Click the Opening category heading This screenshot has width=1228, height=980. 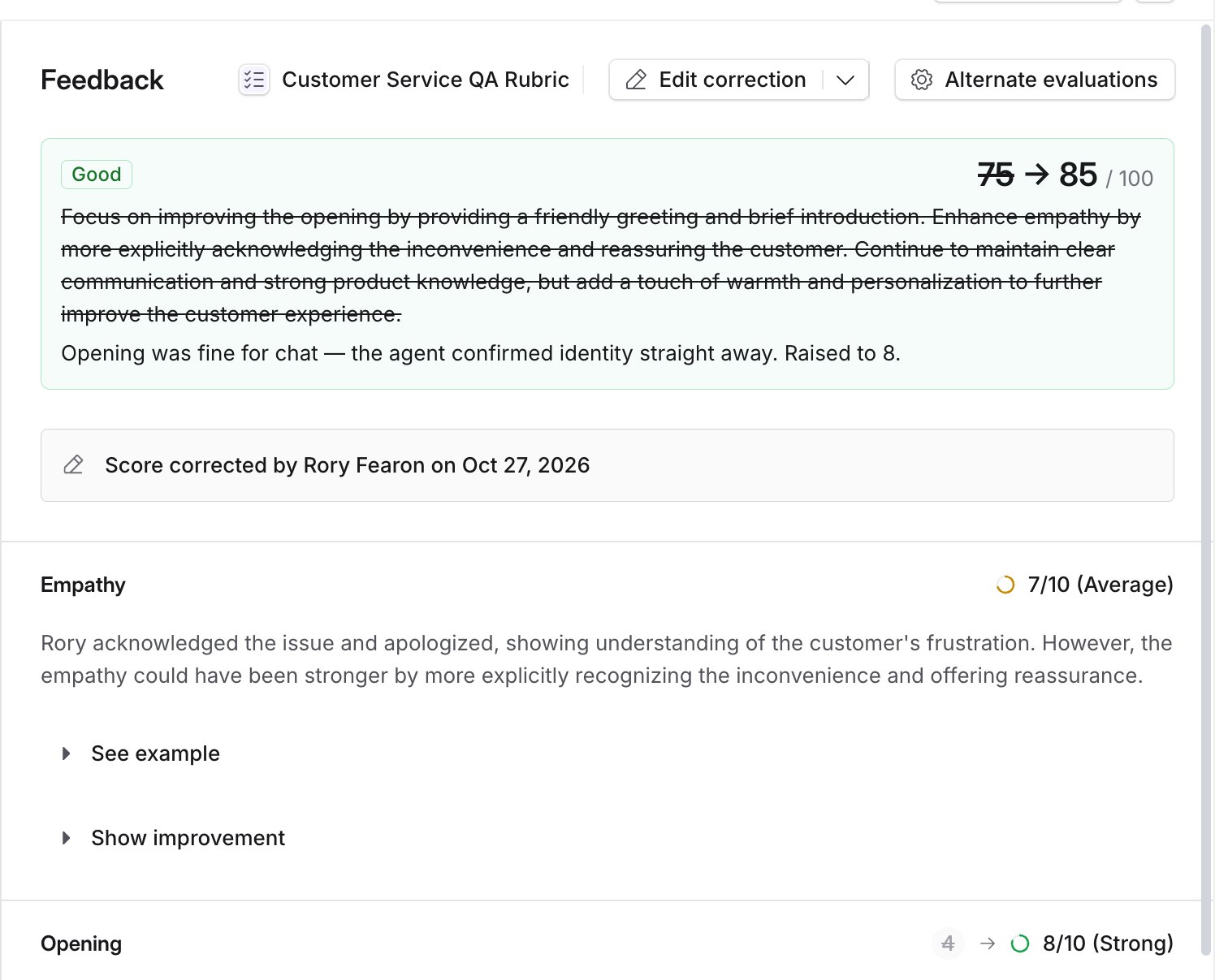[x=81, y=943]
